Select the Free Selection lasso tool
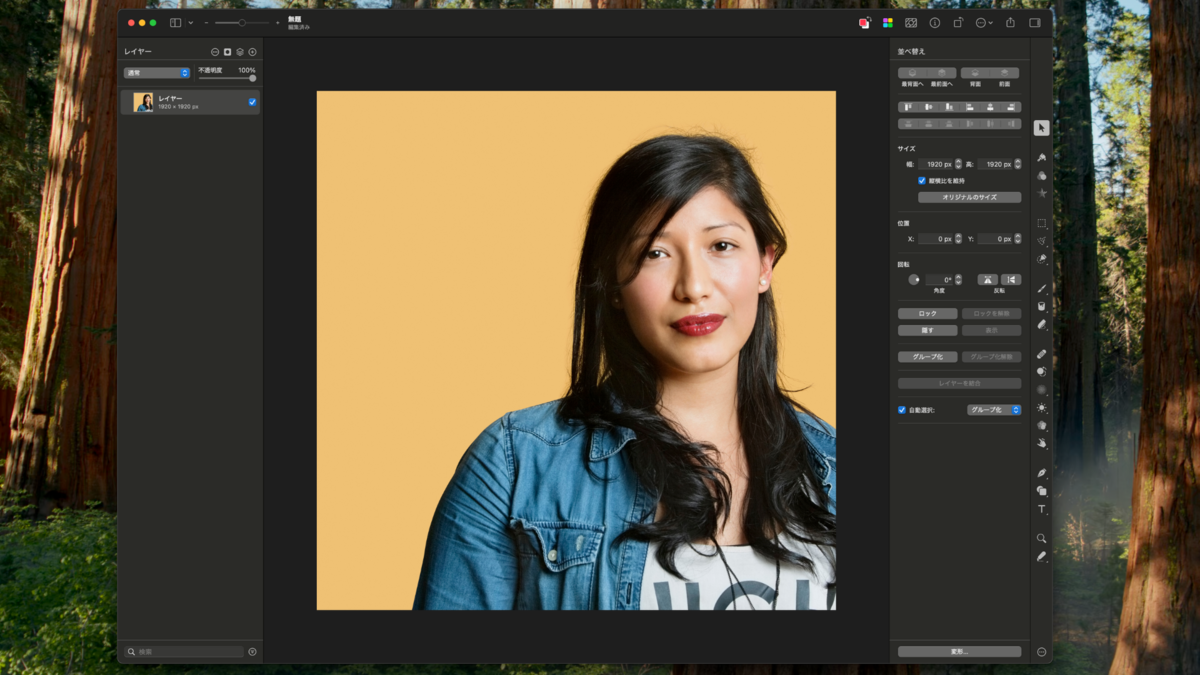1200x675 pixels. point(1041,241)
